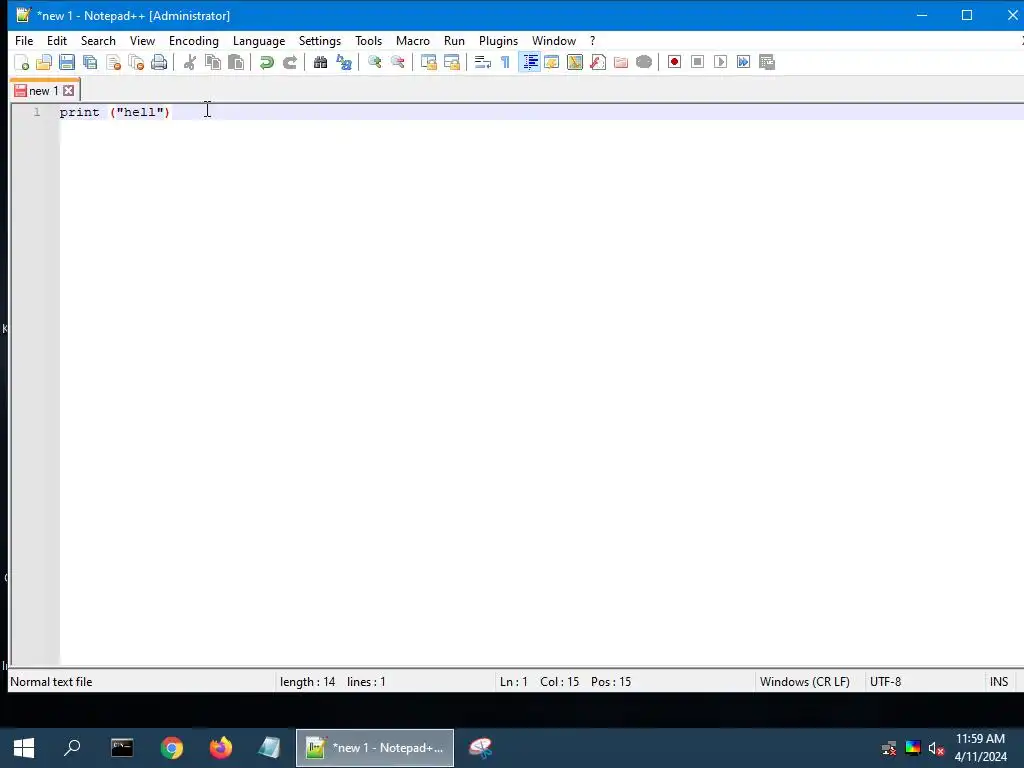The height and width of the screenshot is (768, 1024).
Task: Open Replace dialog from the toolbar
Action: 344,62
